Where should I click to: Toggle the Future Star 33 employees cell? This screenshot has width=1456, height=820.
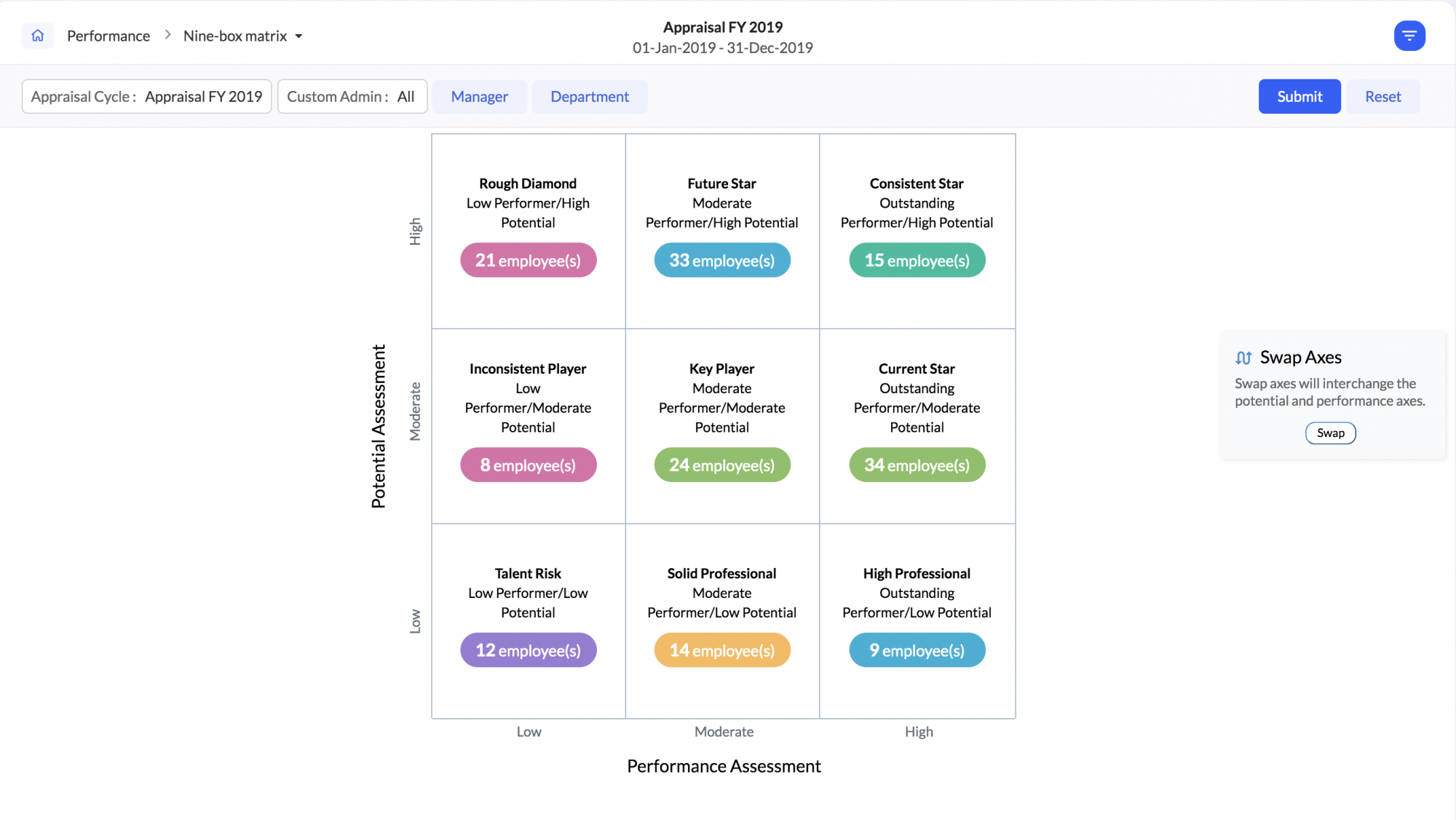point(722,260)
